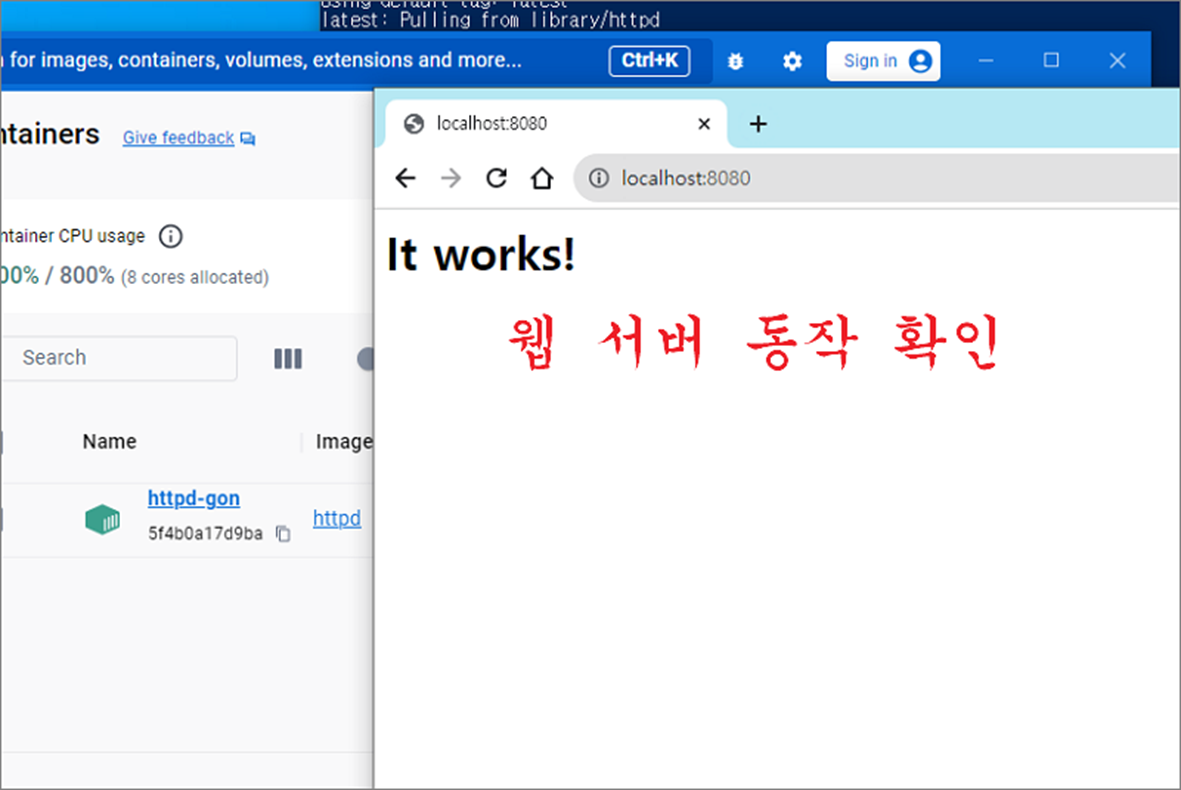
Task: Open the httpd image link
Action: [337, 518]
